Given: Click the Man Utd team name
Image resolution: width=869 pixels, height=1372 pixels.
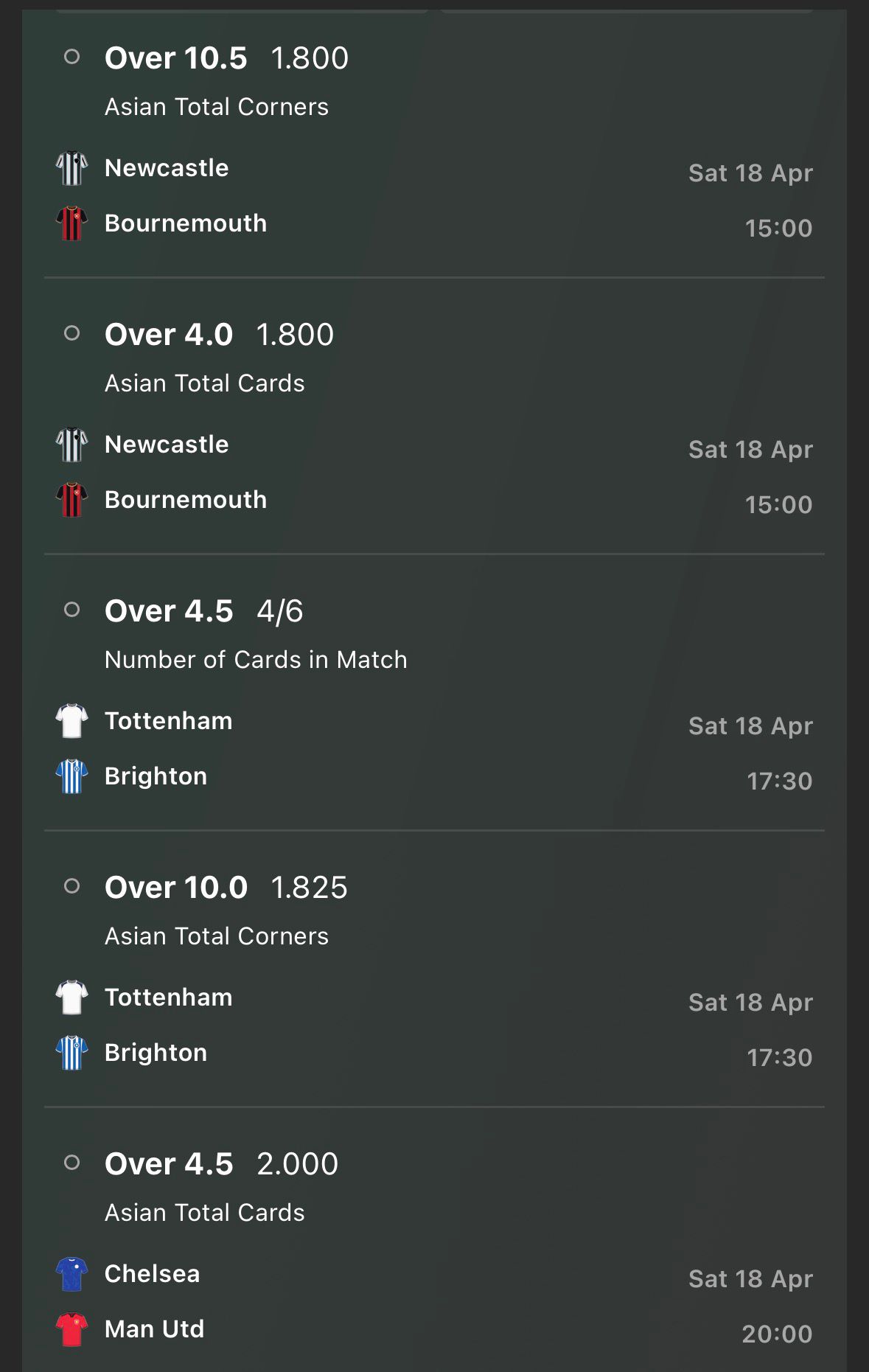Looking at the screenshot, I should [x=154, y=1329].
